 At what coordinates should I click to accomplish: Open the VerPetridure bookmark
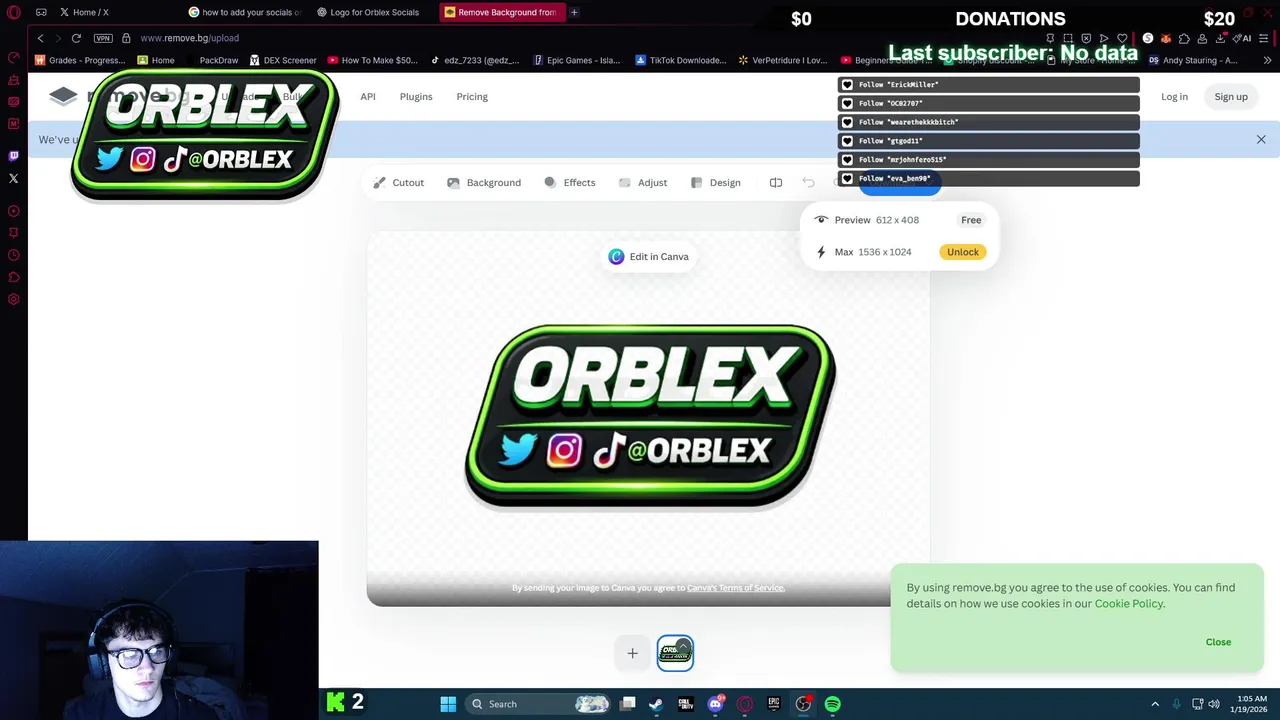[x=782, y=60]
